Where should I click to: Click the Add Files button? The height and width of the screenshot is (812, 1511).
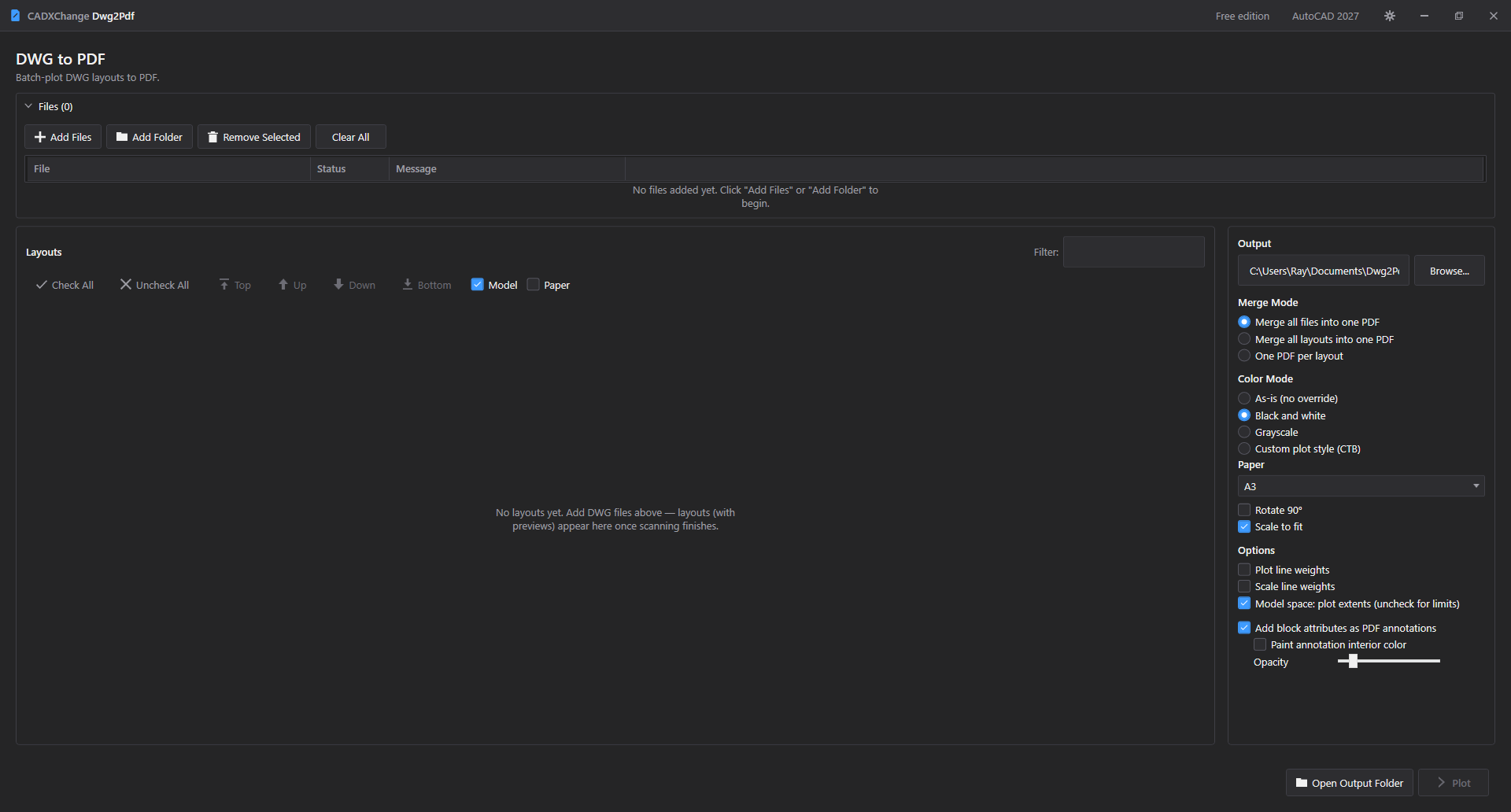63,137
